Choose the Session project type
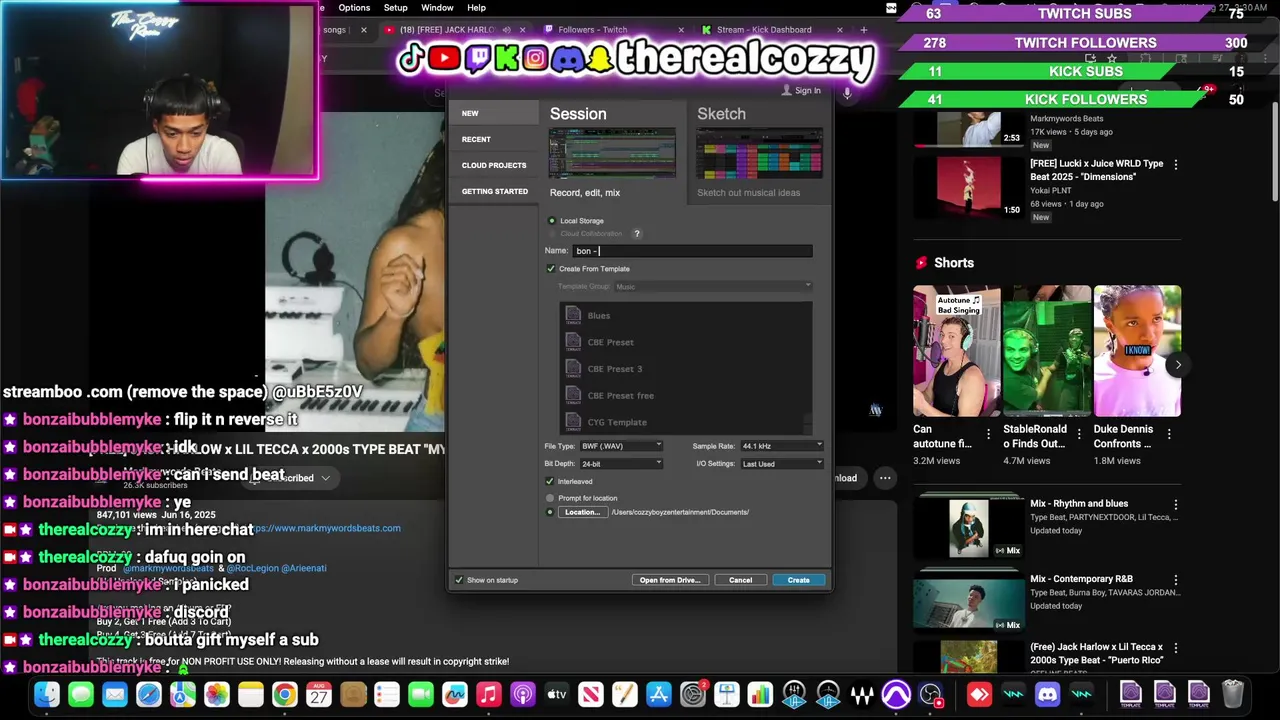Viewport: 1280px width, 720px height. point(612,152)
